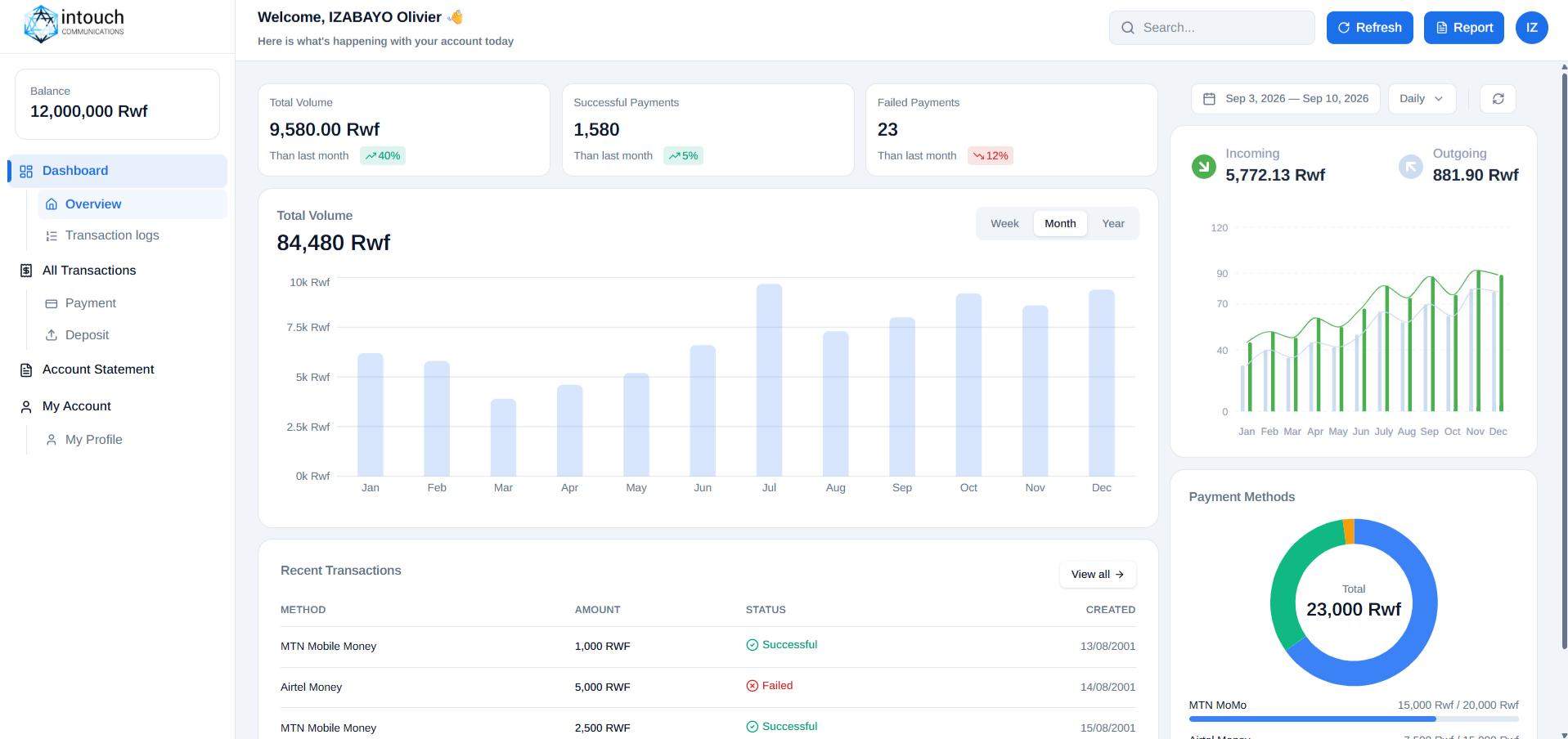Go to Overview page
Viewport: 1568px width, 739px height.
pos(133,204)
